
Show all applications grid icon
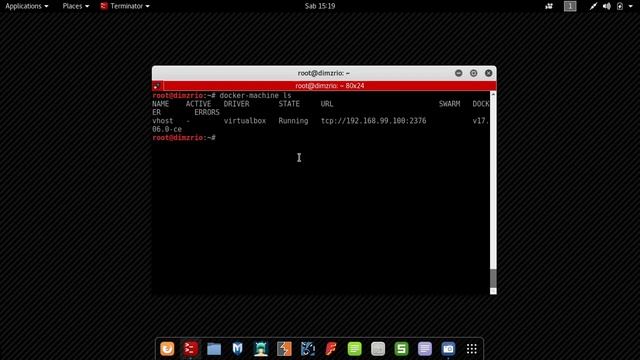[x=471, y=349]
